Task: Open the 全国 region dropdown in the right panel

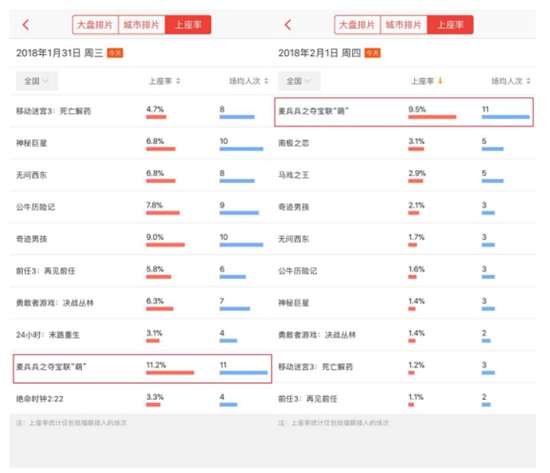Action: click(299, 81)
